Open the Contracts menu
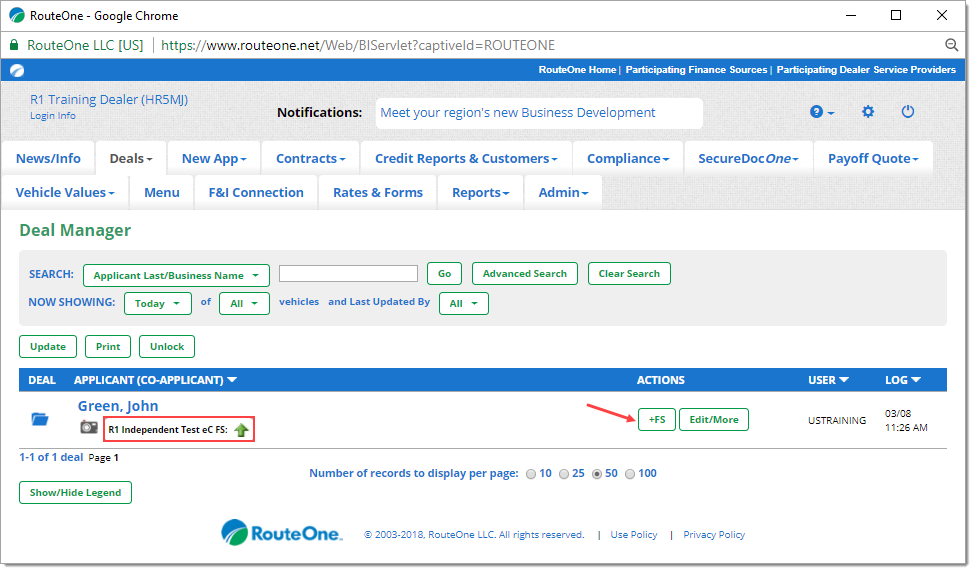Viewport: 973px width, 571px height. point(310,158)
